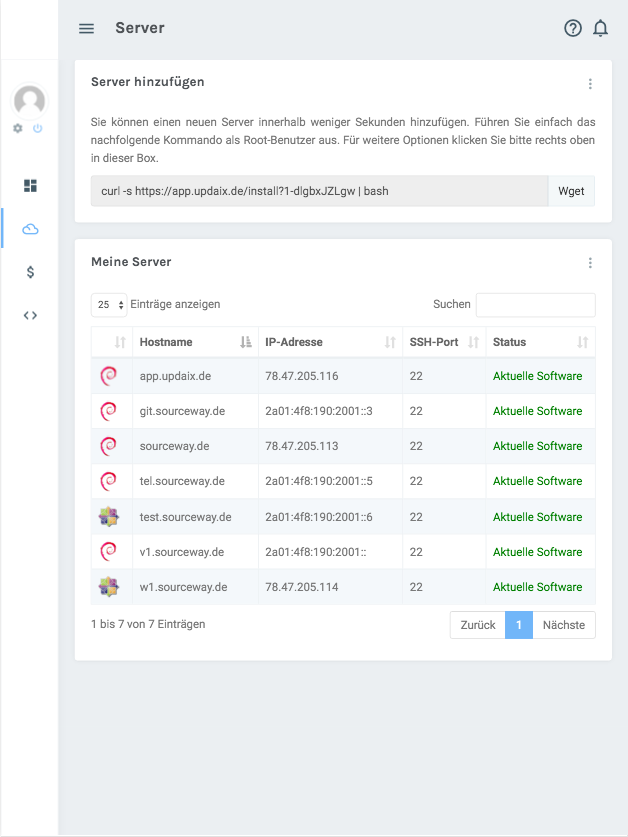Click the power logout icon under the avatar
This screenshot has height=837, width=628.
[38, 128]
